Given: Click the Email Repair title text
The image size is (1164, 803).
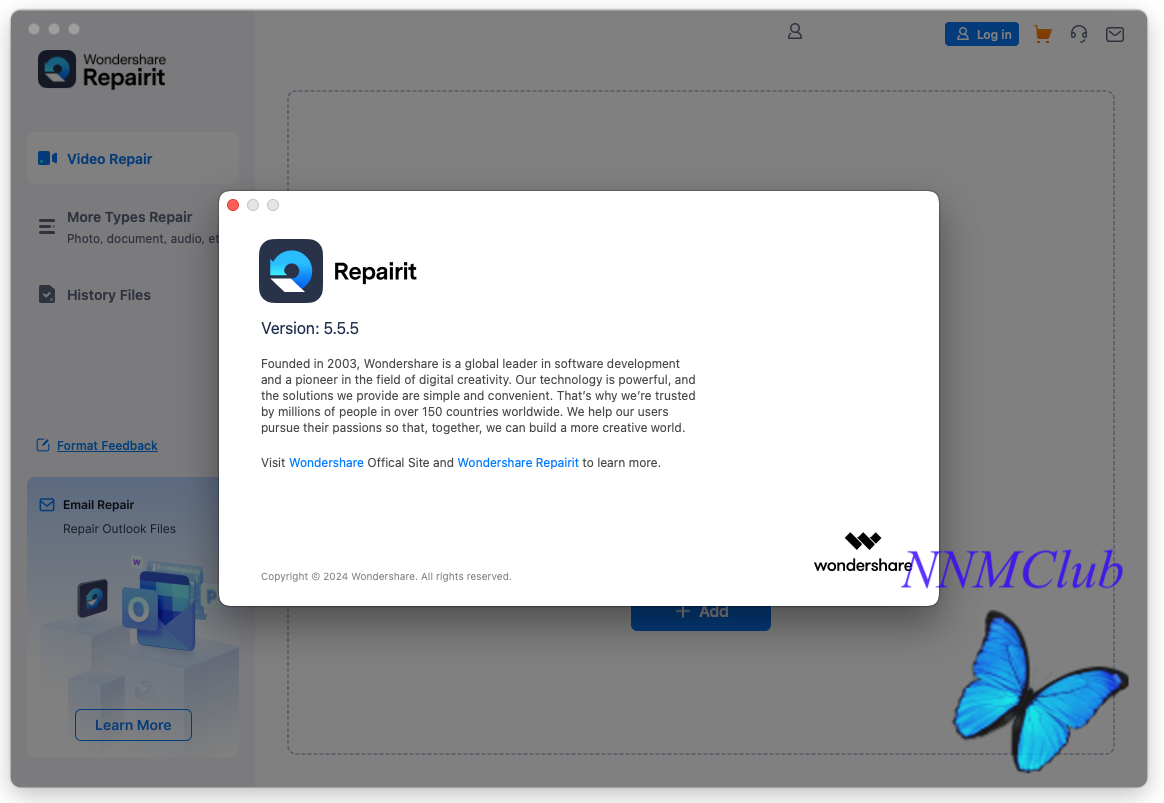Looking at the screenshot, I should (98, 505).
